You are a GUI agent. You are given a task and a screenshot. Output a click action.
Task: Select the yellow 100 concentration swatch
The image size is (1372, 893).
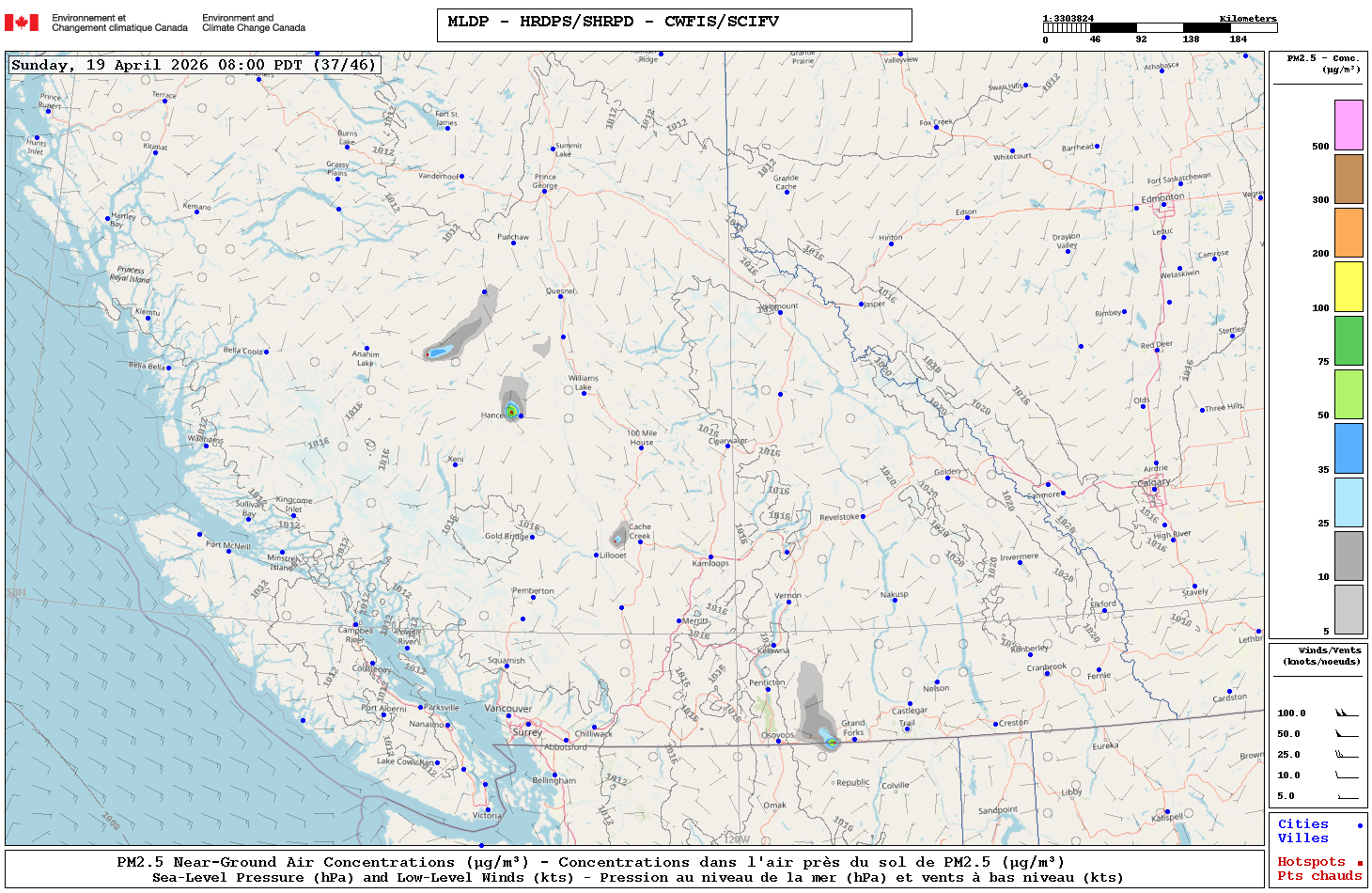1349,287
